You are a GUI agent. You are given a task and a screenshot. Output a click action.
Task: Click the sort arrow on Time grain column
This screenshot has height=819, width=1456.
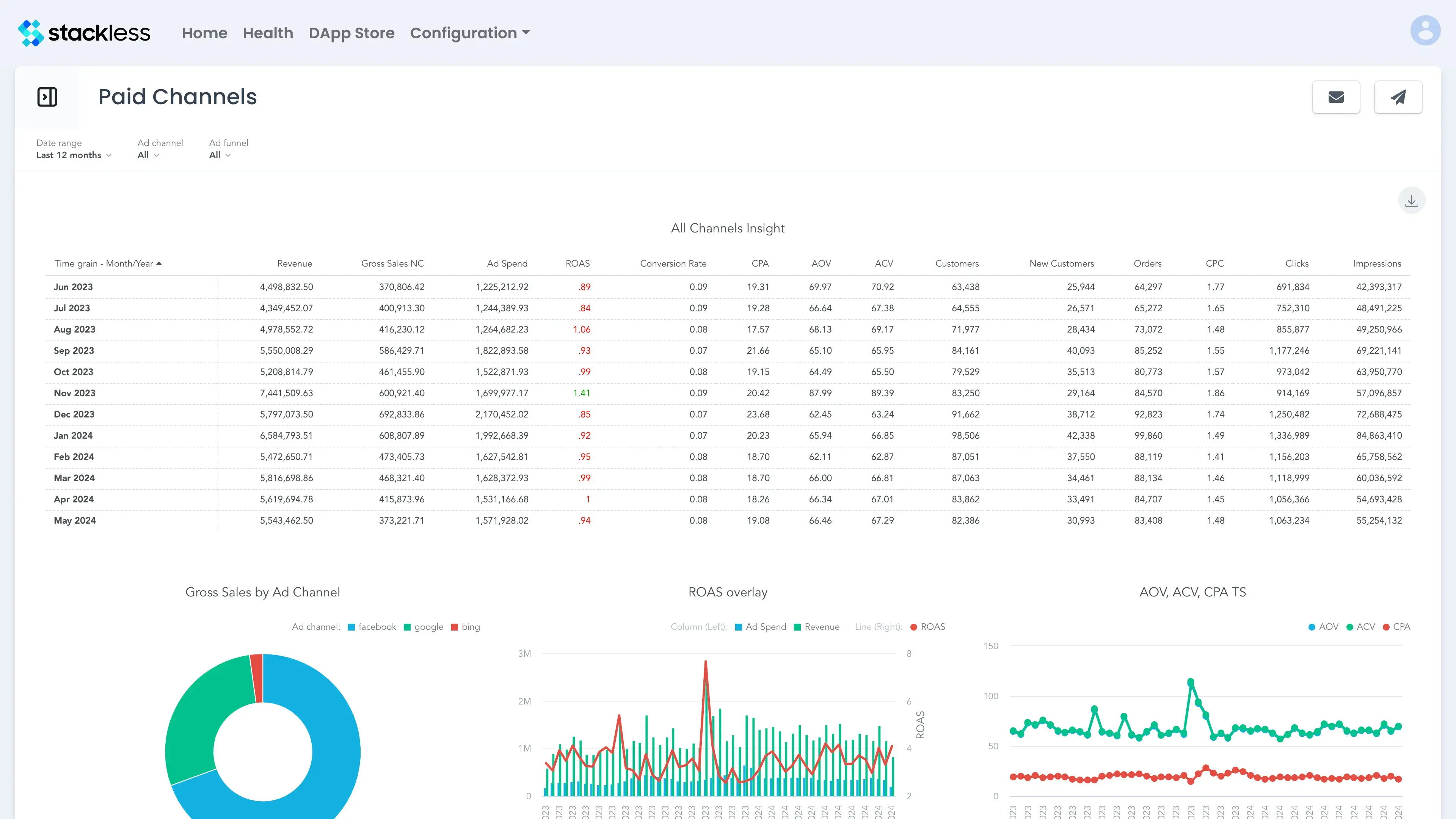[x=159, y=264]
